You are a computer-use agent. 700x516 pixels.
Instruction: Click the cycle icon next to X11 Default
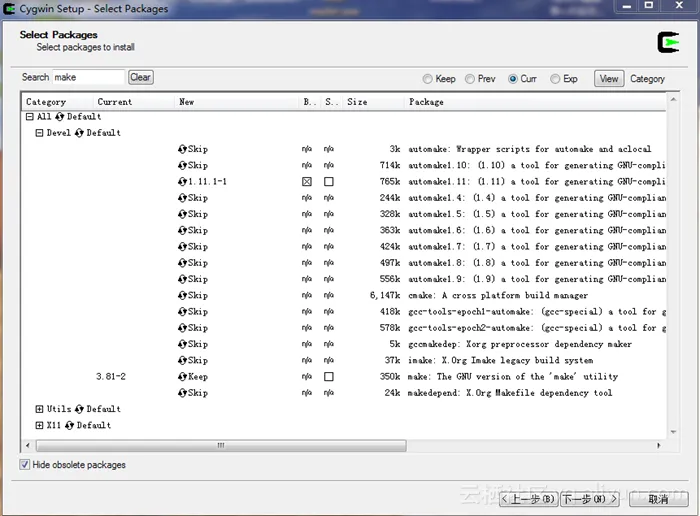(x=69, y=425)
